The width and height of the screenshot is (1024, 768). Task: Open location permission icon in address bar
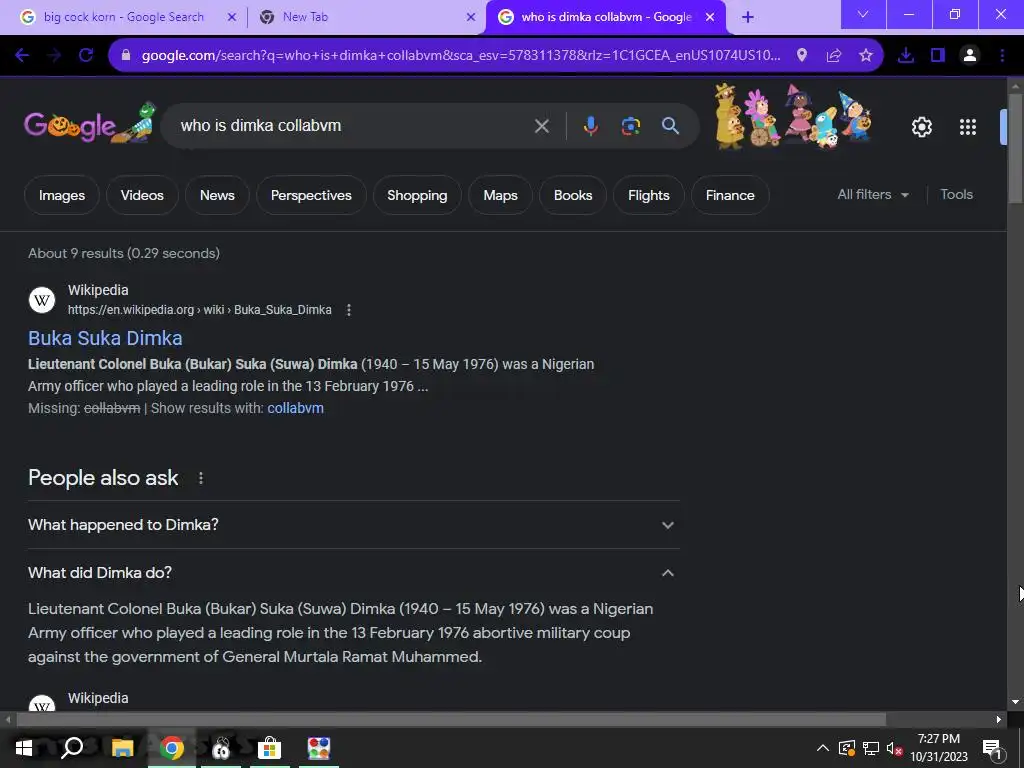click(x=802, y=56)
